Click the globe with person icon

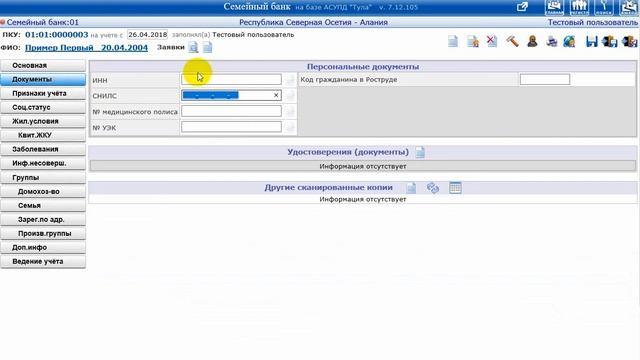pyautogui.click(x=569, y=41)
